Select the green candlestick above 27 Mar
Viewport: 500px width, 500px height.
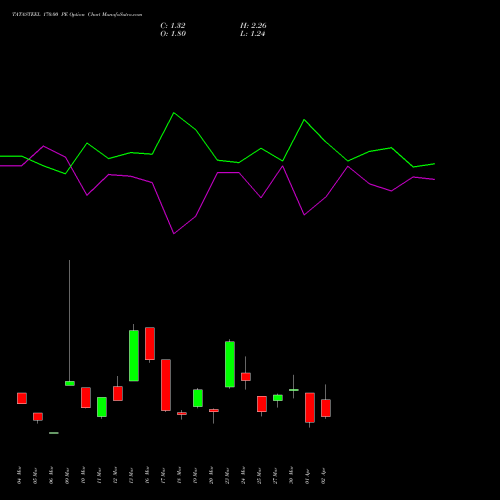pos(278,398)
